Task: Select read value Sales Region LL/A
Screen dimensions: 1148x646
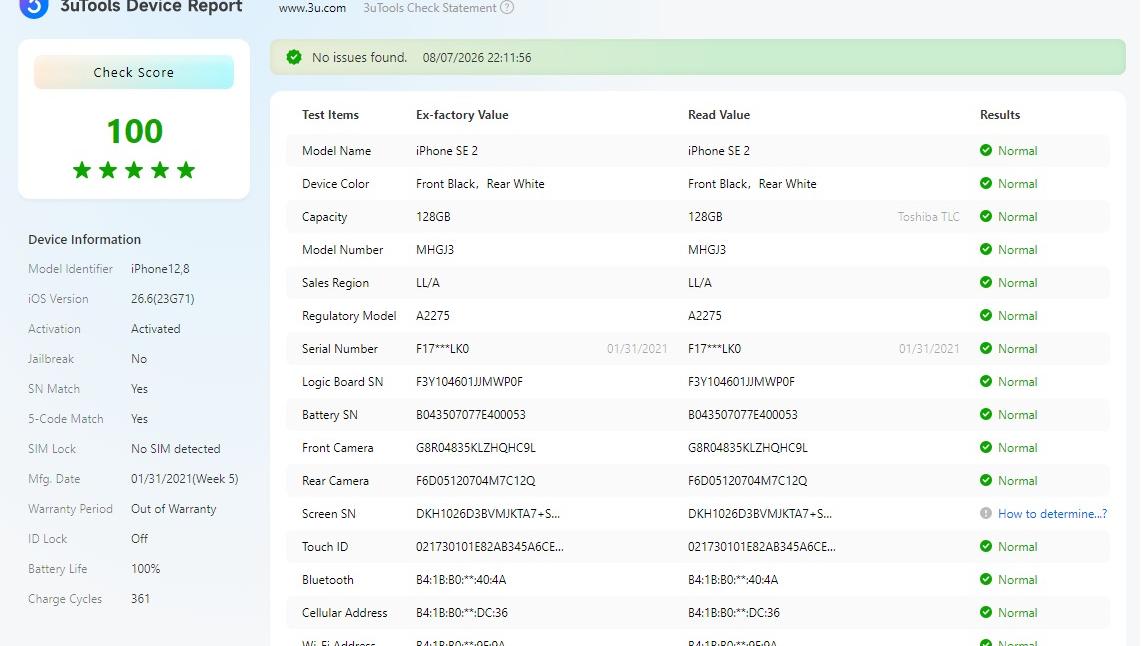Action: pyautogui.click(x=699, y=283)
